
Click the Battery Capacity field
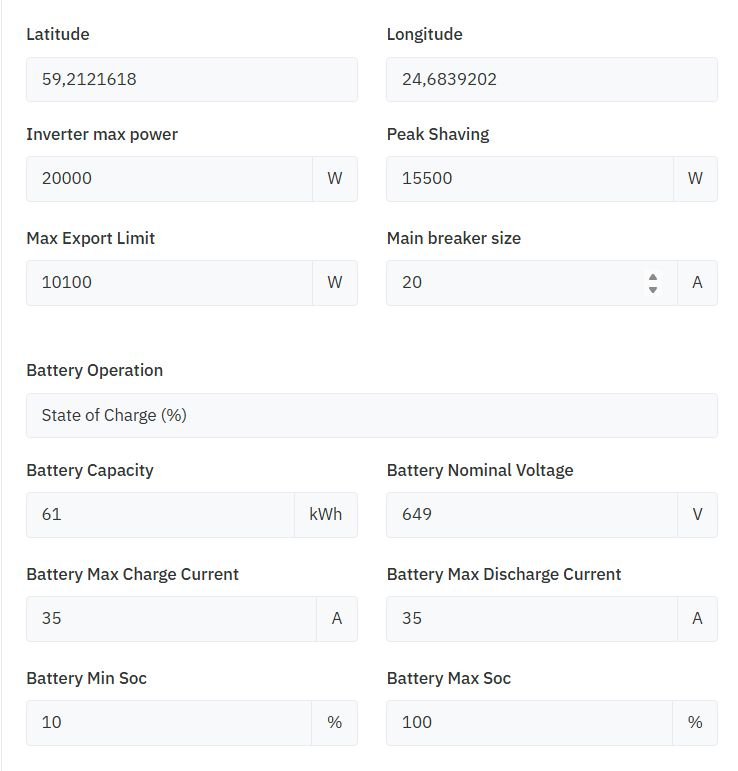tap(161, 515)
